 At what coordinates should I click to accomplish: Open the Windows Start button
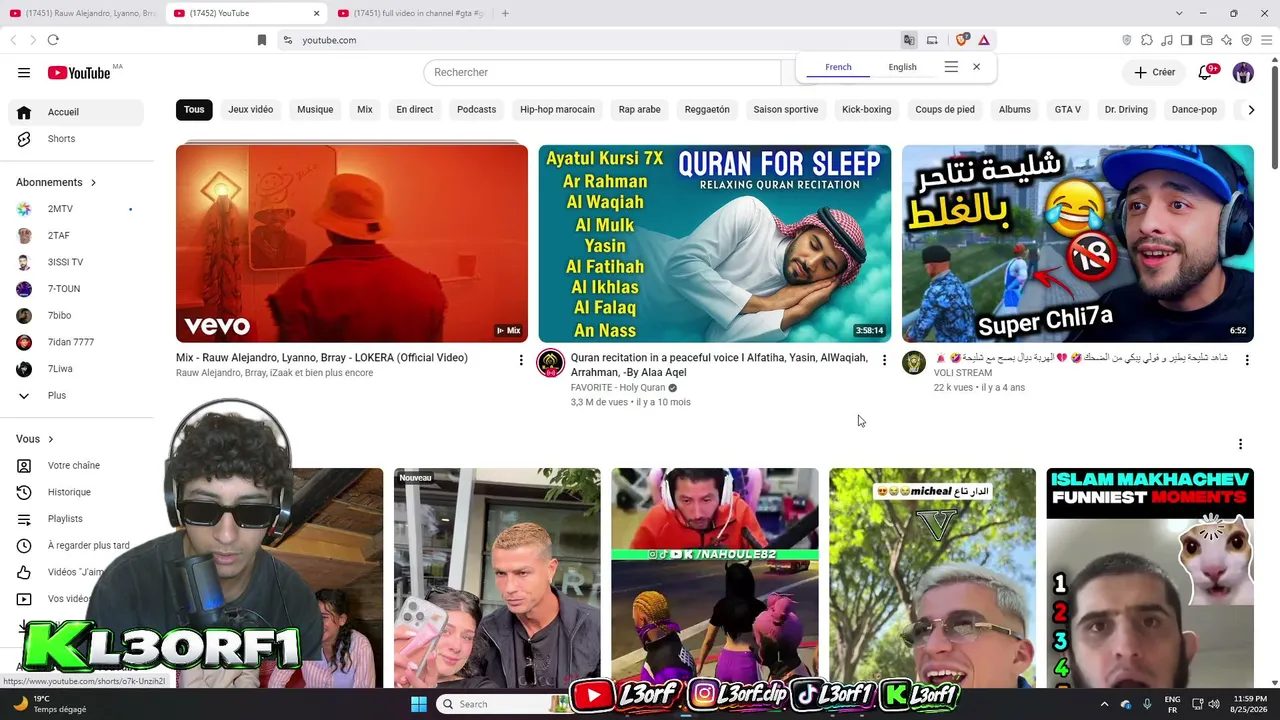click(418, 704)
